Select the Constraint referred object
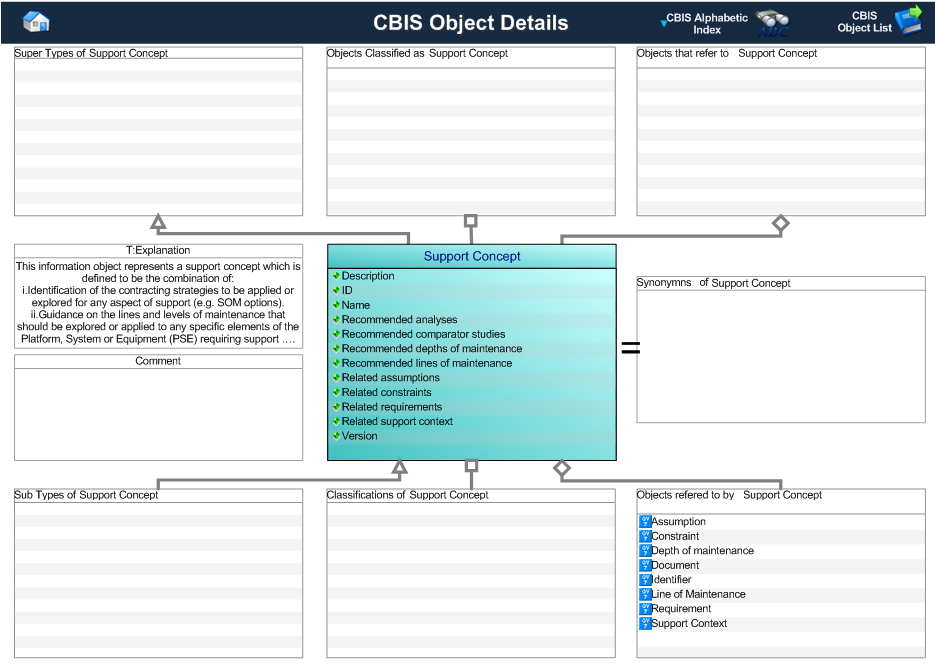The image size is (935, 666). (x=675, y=536)
